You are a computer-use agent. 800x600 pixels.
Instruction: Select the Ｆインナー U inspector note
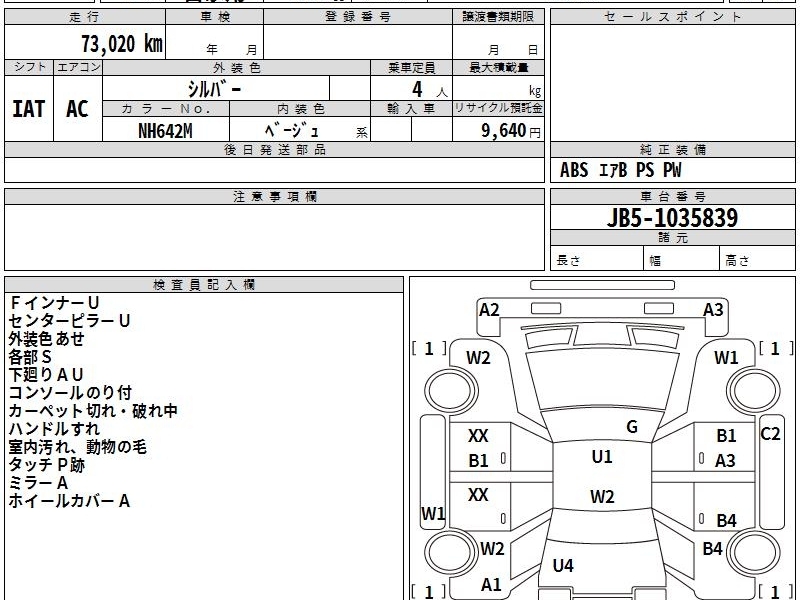(x=54, y=303)
